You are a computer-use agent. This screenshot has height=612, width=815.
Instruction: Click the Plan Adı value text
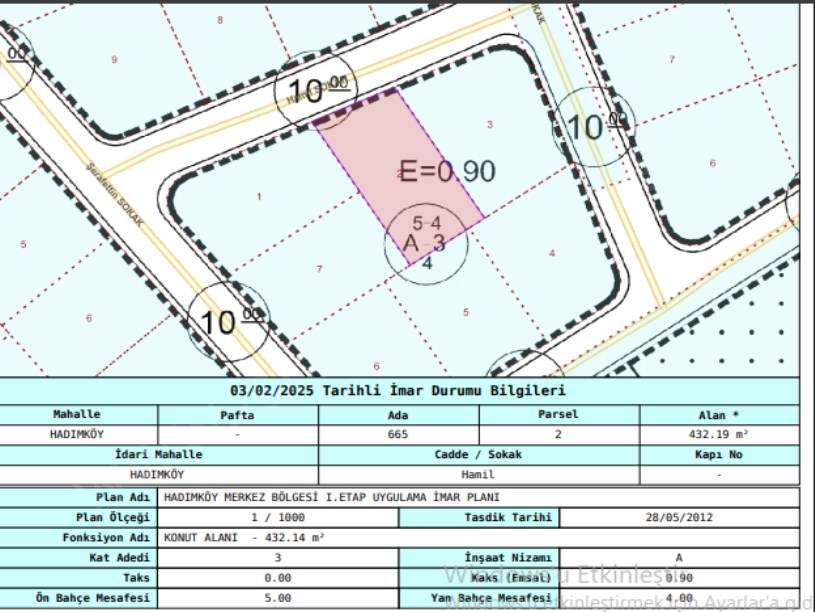pyautogui.click(x=331, y=497)
